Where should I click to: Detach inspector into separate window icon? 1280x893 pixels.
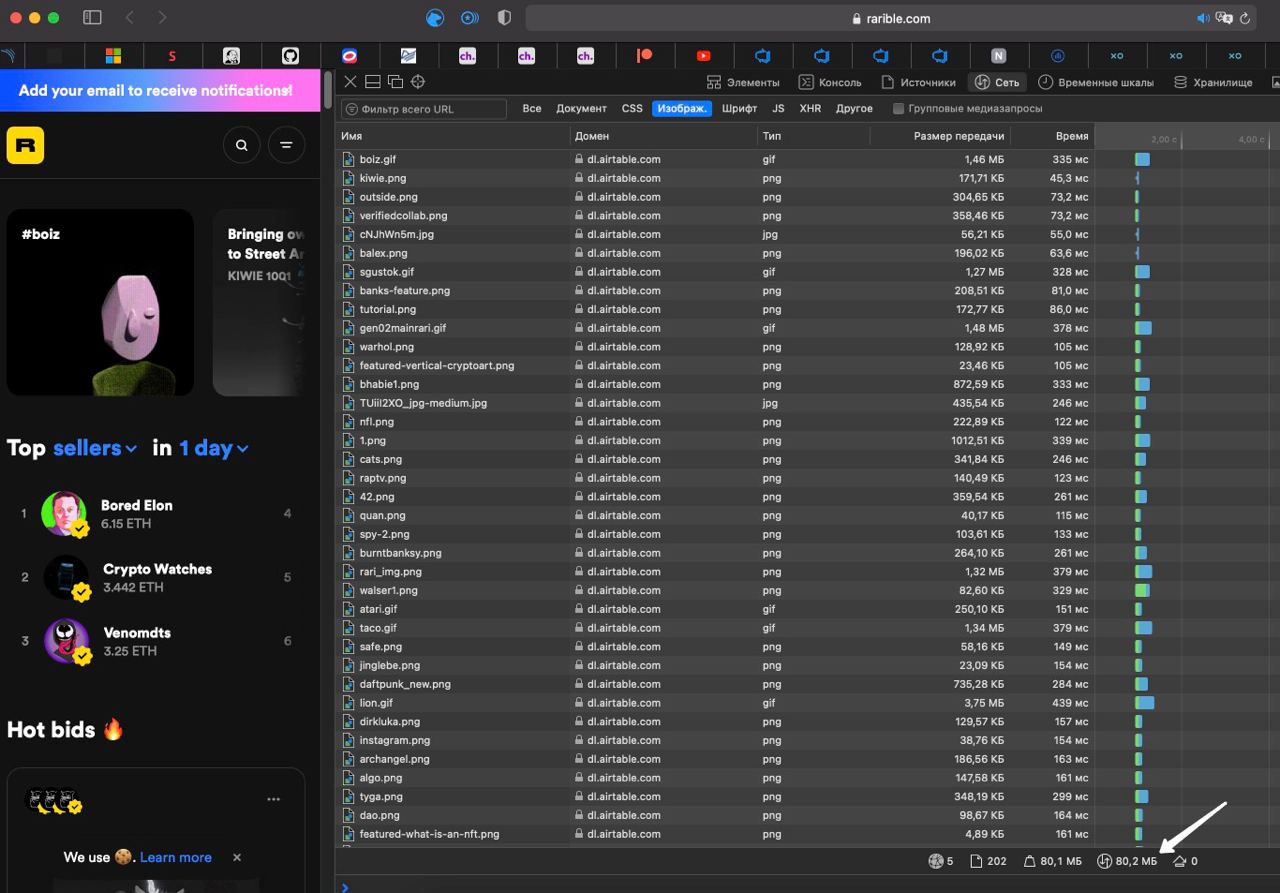[395, 82]
